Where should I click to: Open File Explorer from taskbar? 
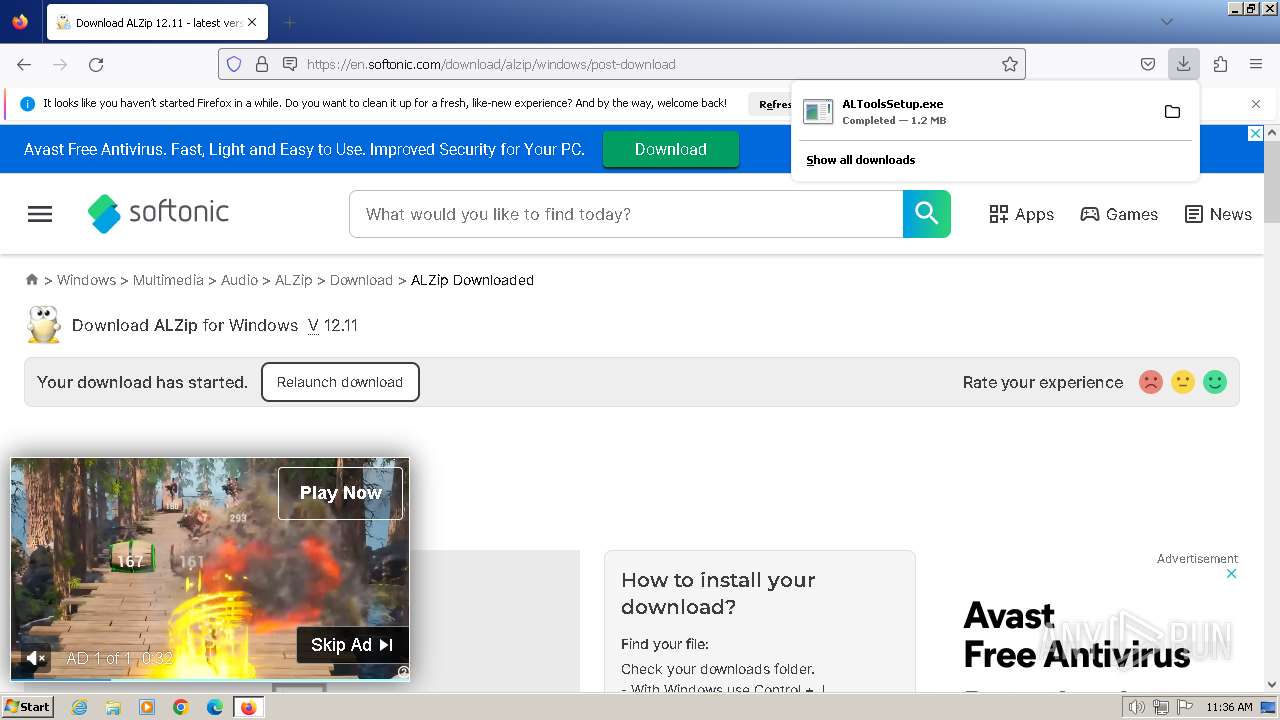(x=113, y=707)
